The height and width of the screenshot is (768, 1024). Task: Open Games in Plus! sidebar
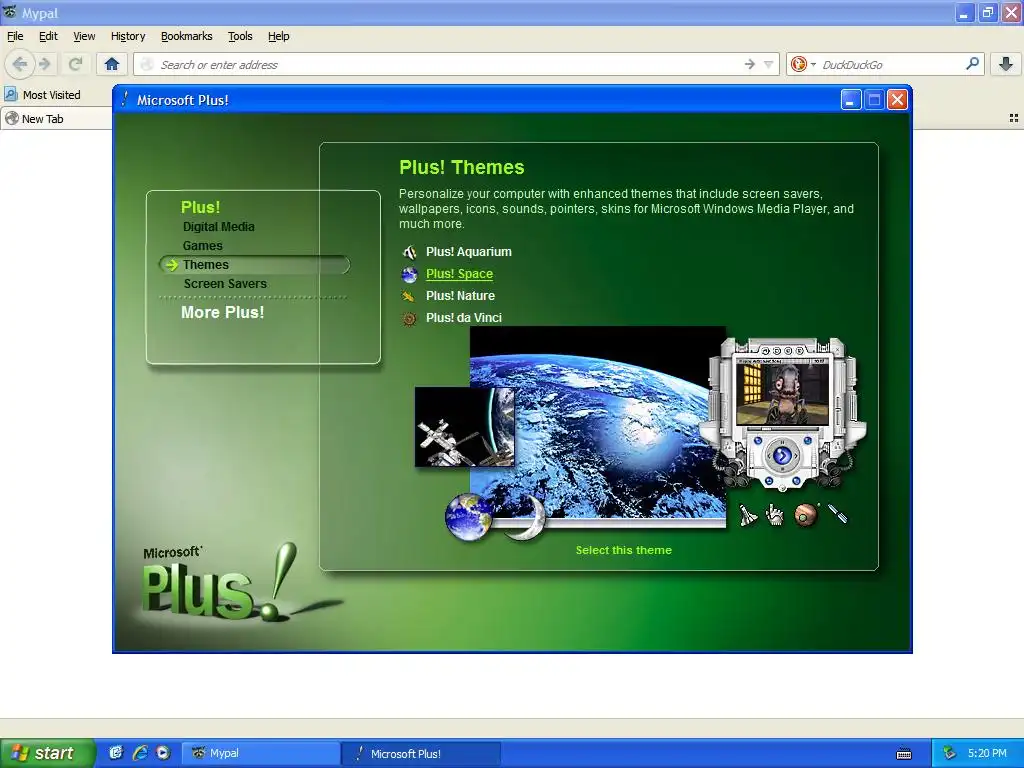pyautogui.click(x=202, y=246)
